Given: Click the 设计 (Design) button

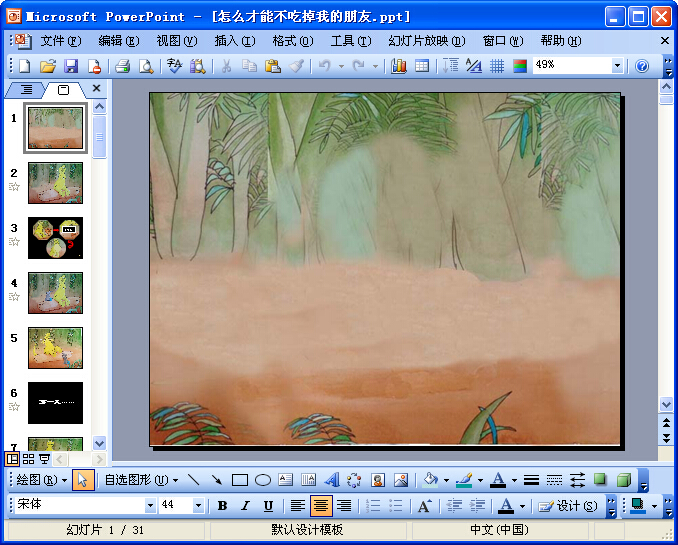Looking at the screenshot, I should pyautogui.click(x=568, y=506).
